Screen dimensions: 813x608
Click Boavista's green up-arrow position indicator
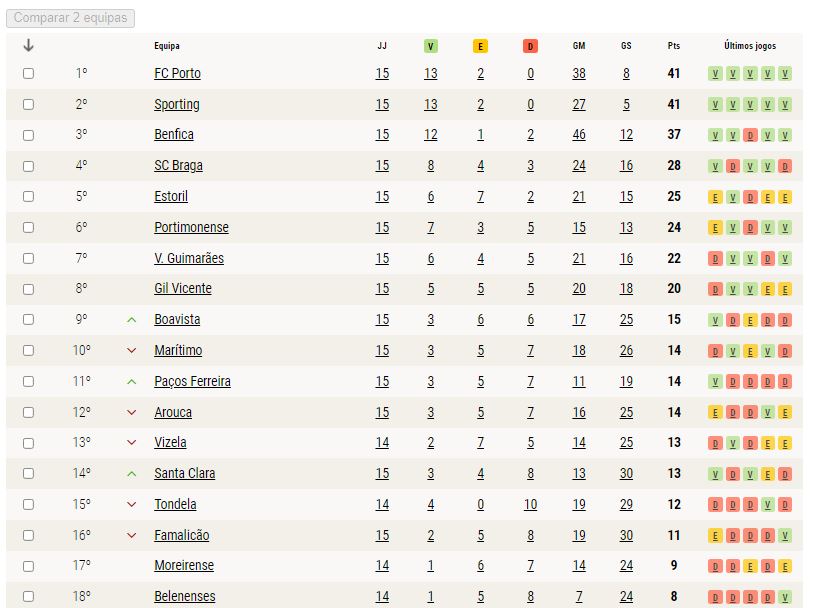pyautogui.click(x=132, y=320)
